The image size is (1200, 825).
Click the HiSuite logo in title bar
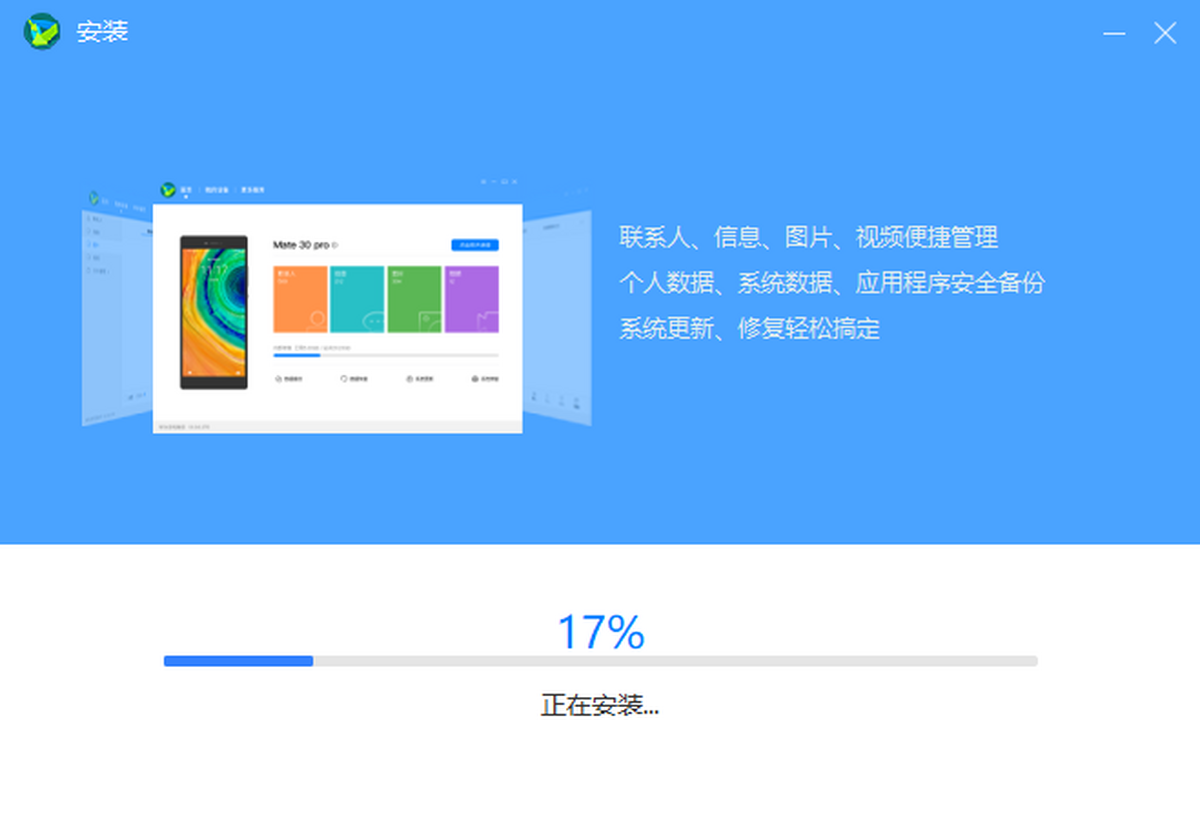tap(42, 32)
